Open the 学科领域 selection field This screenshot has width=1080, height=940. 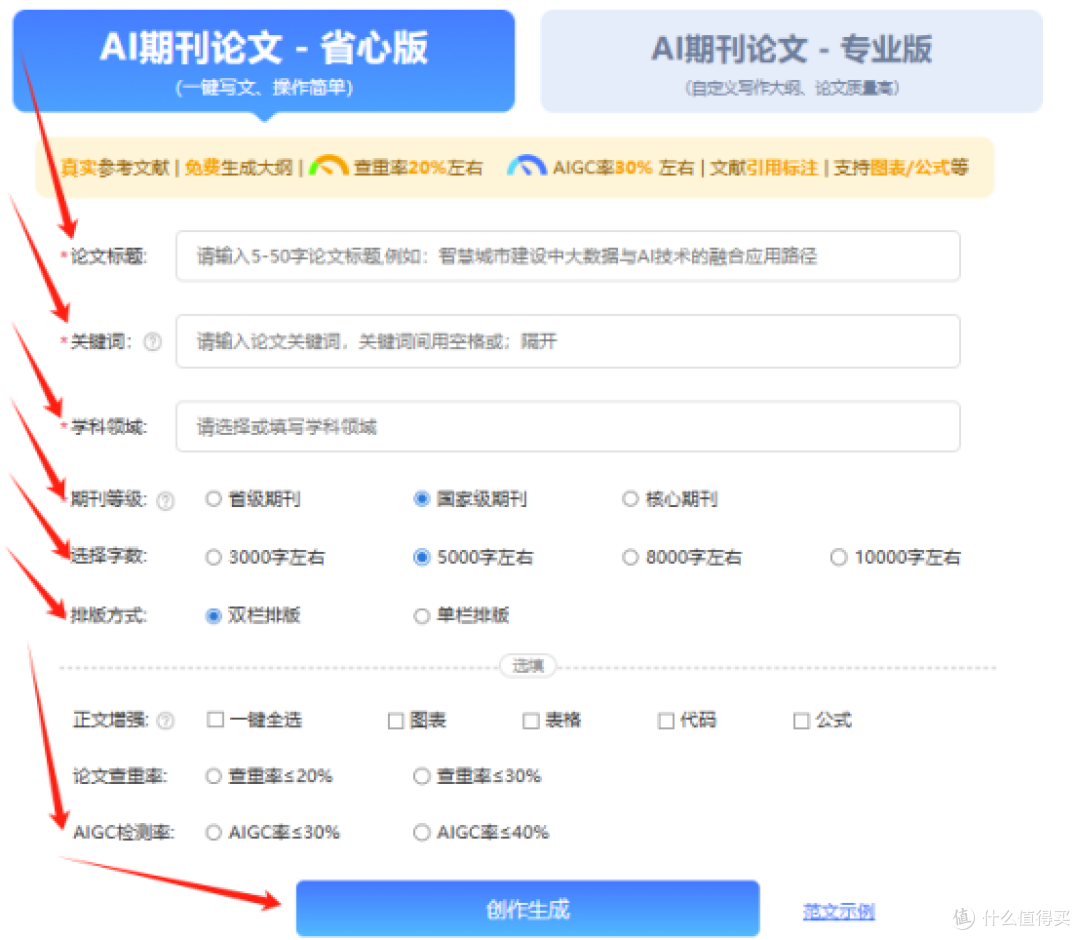point(568,427)
